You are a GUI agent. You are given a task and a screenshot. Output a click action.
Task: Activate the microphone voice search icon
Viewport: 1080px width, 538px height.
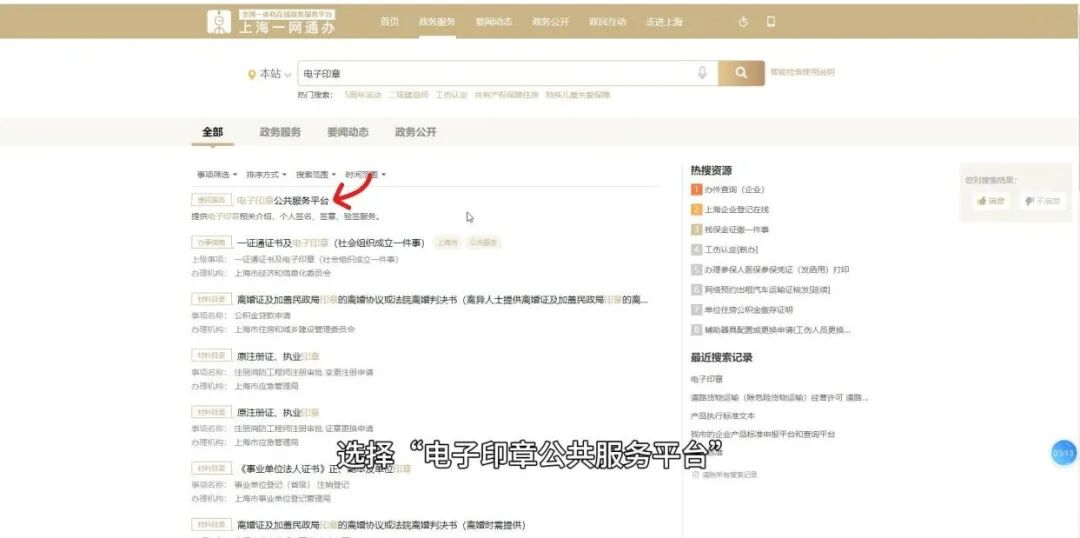point(702,73)
